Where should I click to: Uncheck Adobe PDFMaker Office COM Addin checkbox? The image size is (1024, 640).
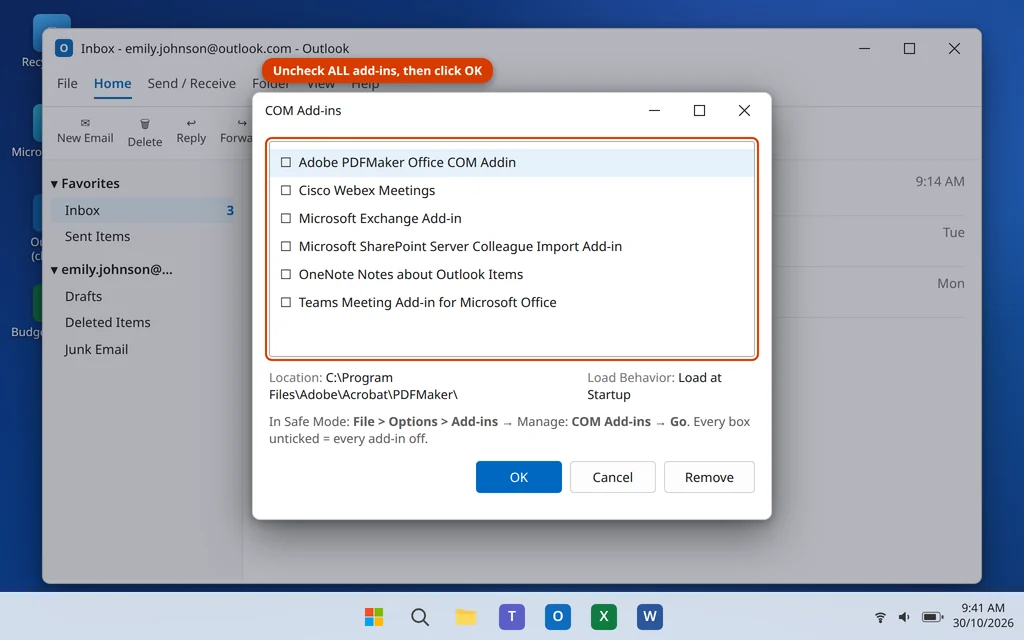pos(285,162)
